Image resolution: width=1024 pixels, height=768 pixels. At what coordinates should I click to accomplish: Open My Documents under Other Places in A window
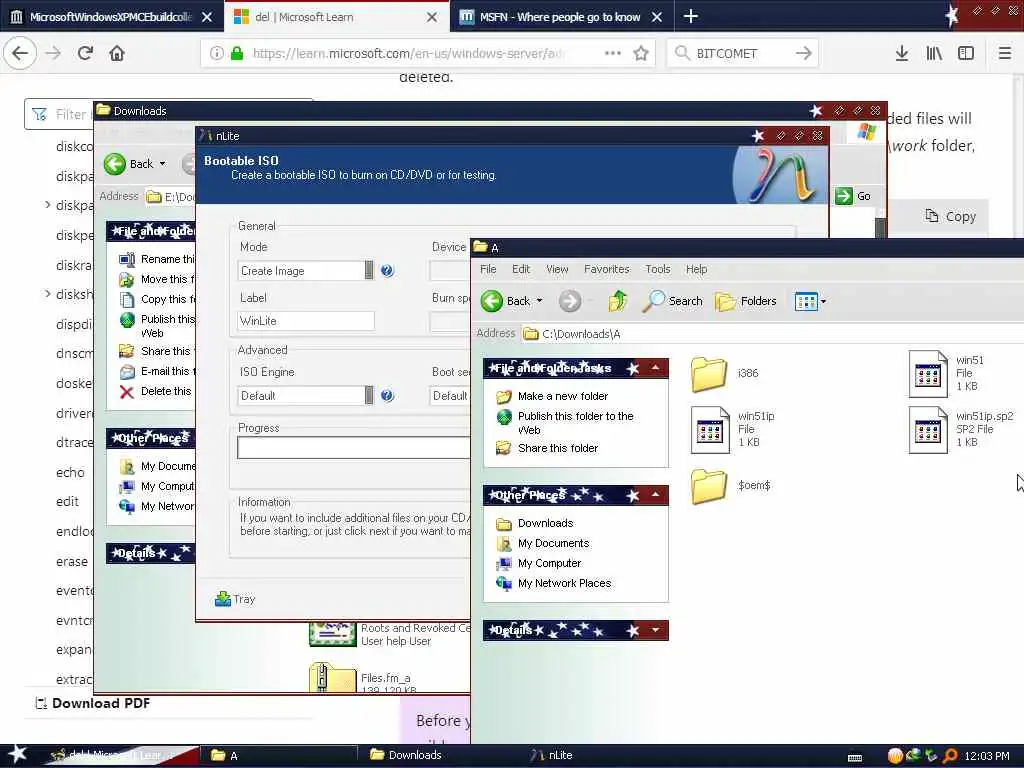tap(553, 543)
